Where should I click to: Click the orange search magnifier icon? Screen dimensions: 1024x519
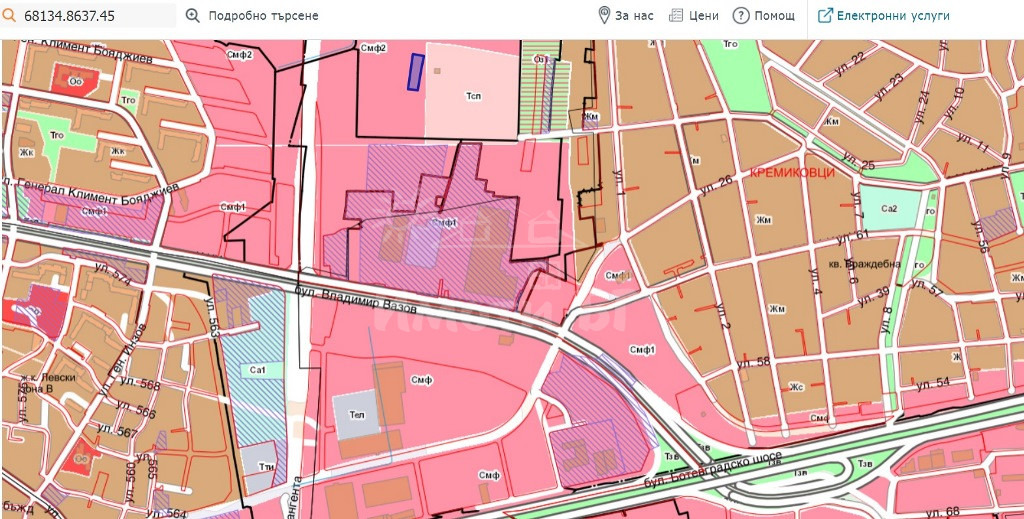(x=10, y=16)
